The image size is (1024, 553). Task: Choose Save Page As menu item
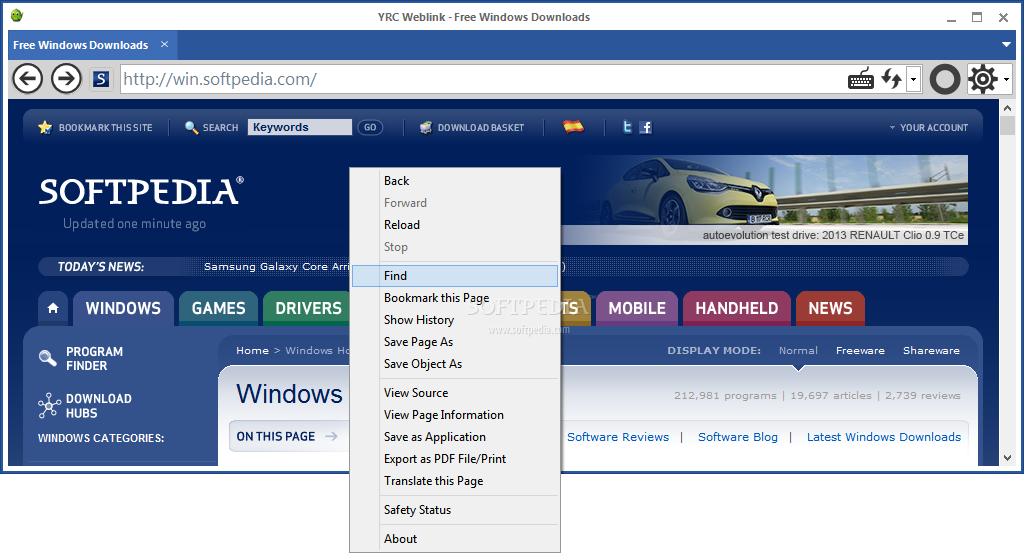[455, 342]
